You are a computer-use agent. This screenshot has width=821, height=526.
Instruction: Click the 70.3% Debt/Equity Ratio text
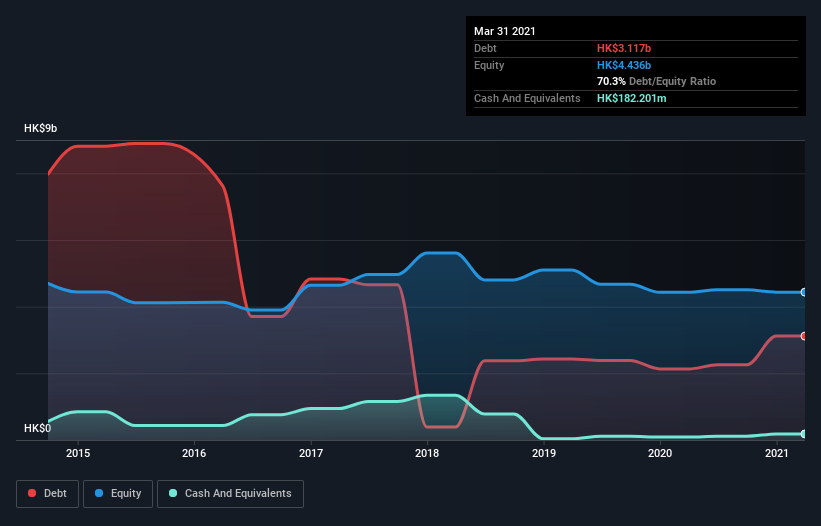pyautogui.click(x=656, y=81)
